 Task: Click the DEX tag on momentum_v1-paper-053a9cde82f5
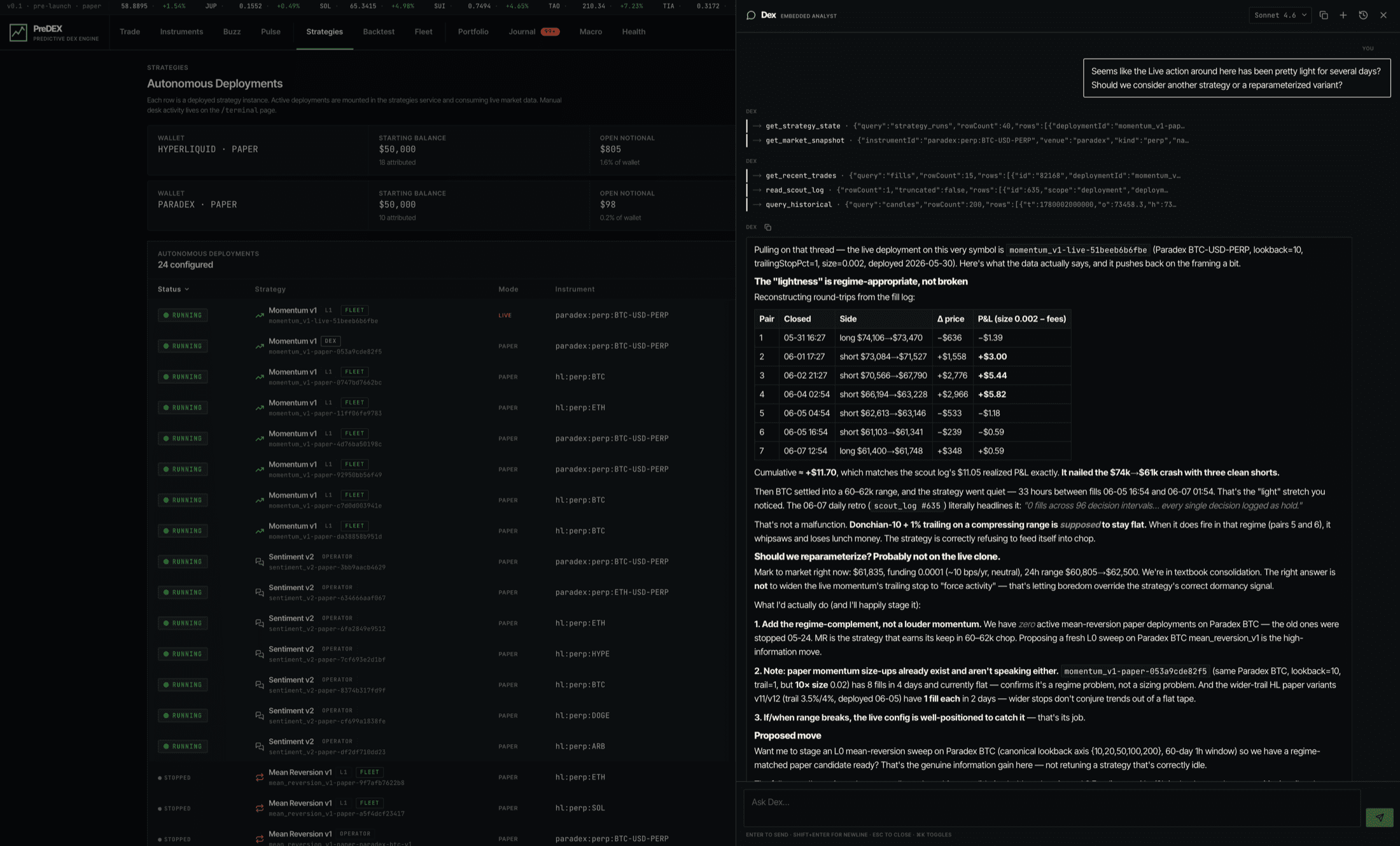(330, 341)
